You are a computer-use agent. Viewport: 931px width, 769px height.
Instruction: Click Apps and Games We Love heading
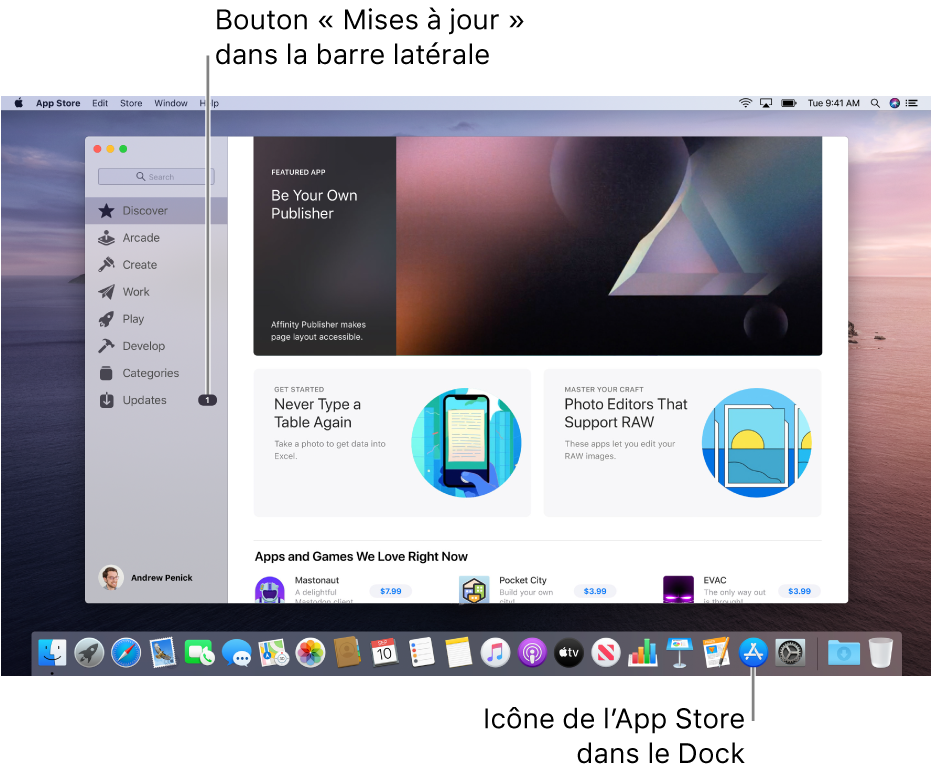point(361,556)
